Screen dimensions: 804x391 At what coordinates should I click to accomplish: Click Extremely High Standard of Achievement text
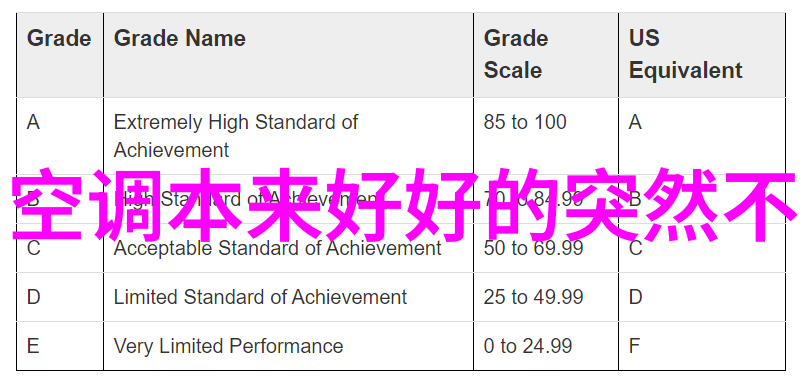click(235, 136)
